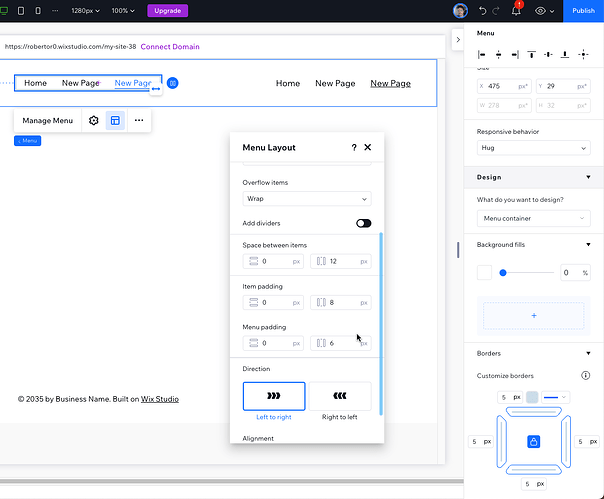Screen dimensions: 604x499
Task: Select Right to left direction
Action: (340, 396)
